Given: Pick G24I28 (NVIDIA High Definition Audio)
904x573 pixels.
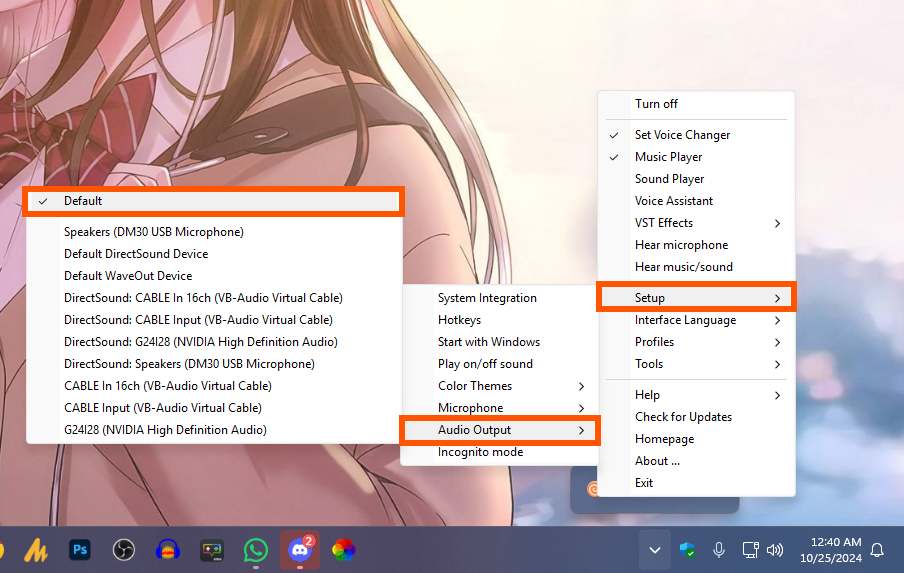Looking at the screenshot, I should tap(213, 430).
